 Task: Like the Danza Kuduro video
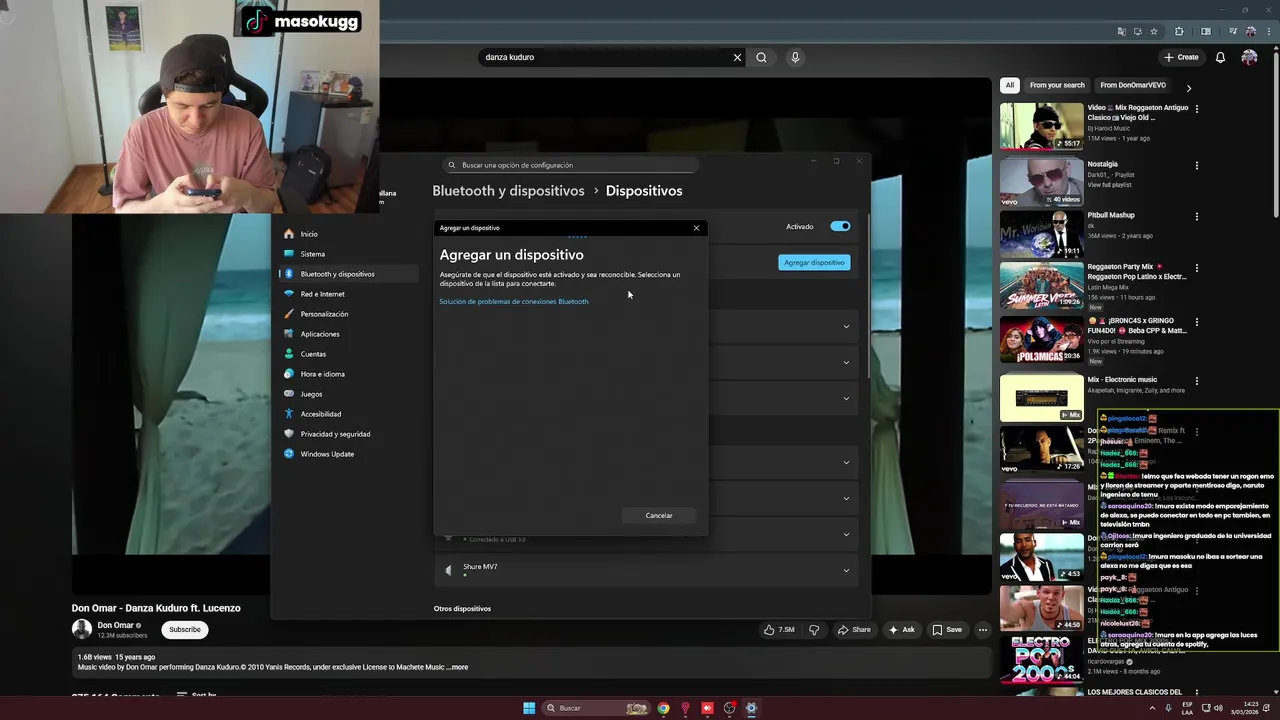click(x=781, y=630)
